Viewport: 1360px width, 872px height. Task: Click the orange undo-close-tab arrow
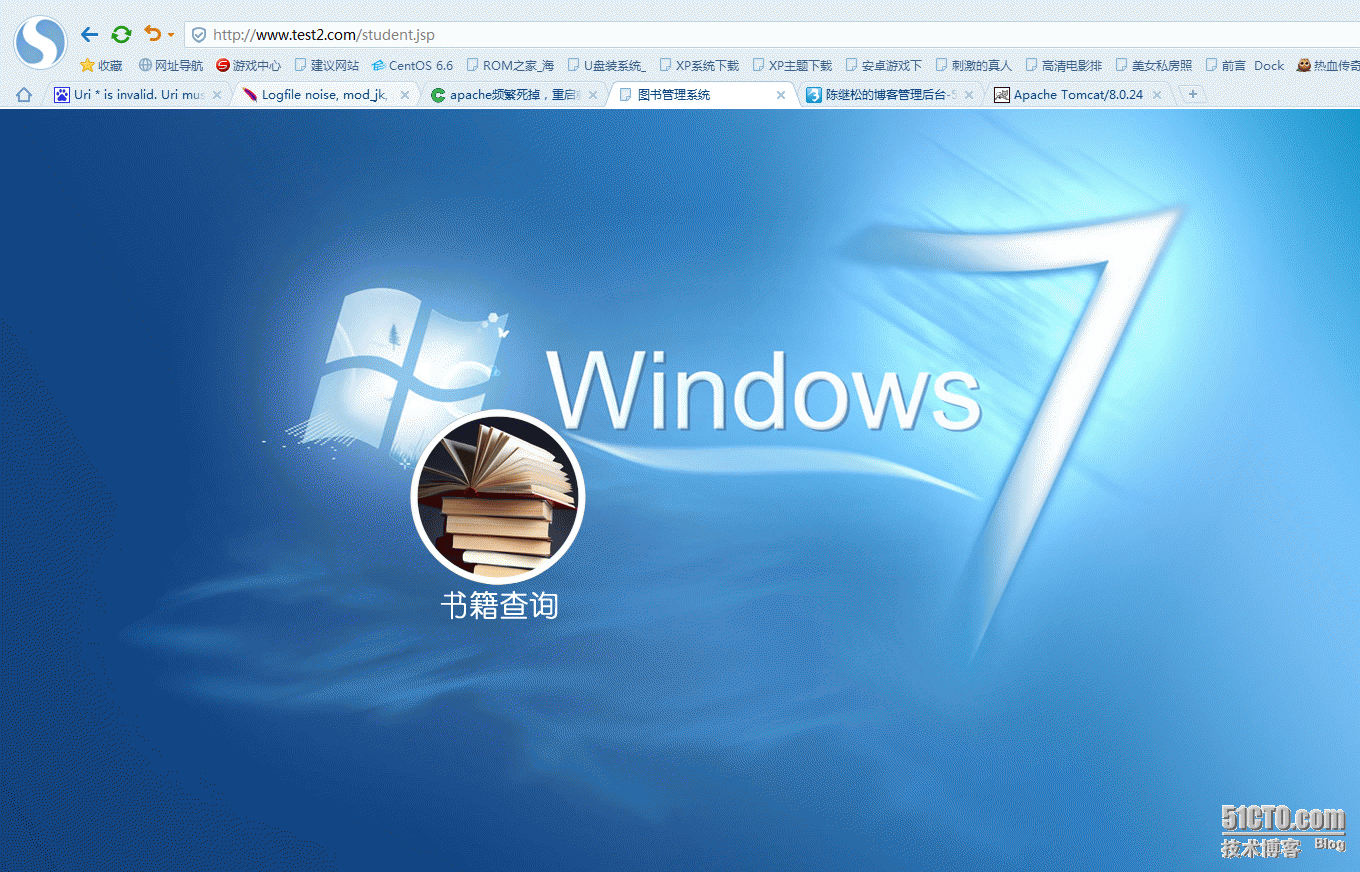[152, 34]
